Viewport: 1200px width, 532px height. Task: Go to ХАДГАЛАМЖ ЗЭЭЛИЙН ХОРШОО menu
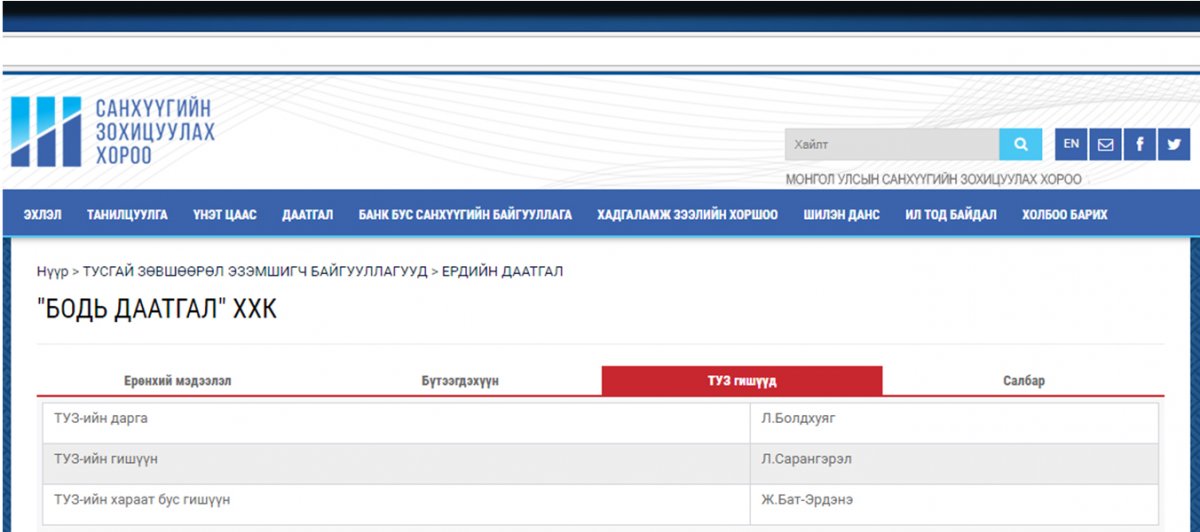[687, 215]
